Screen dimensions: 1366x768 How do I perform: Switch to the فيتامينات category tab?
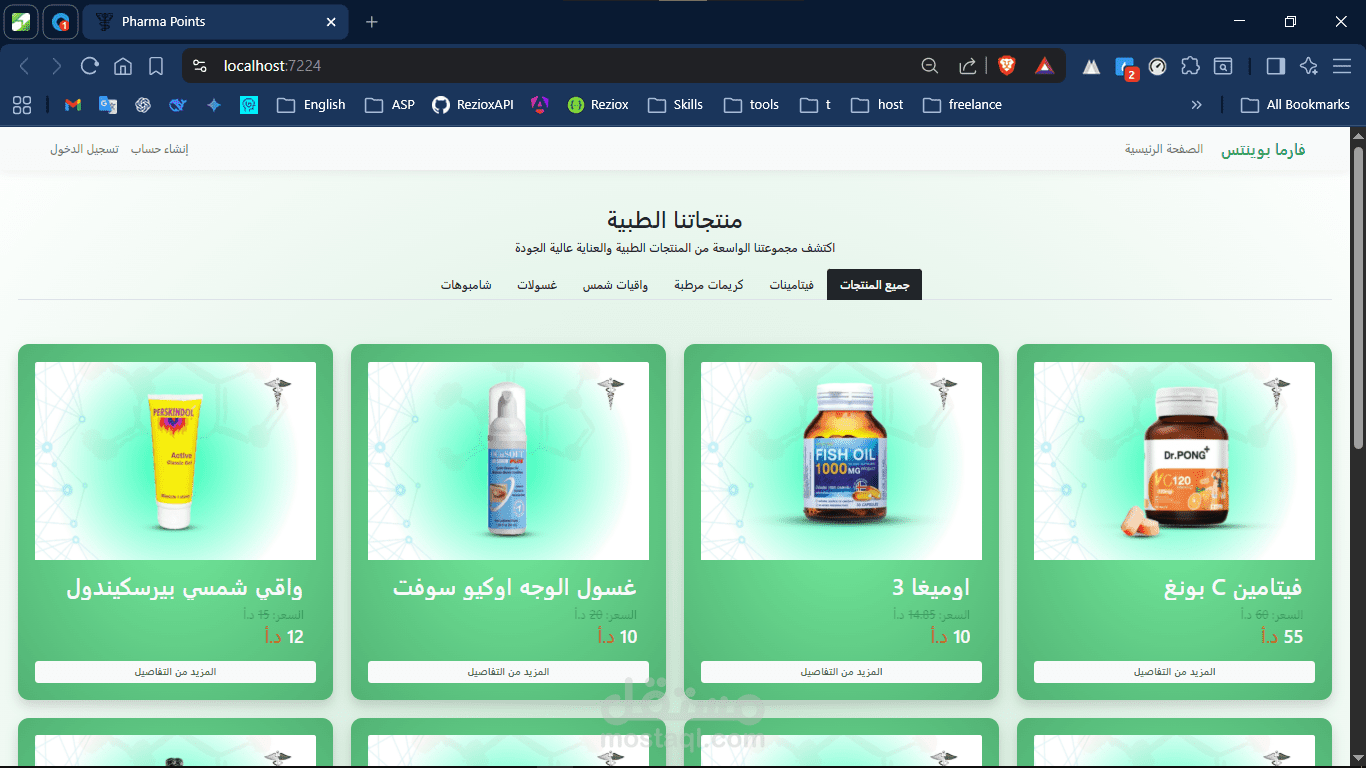pyautogui.click(x=791, y=285)
